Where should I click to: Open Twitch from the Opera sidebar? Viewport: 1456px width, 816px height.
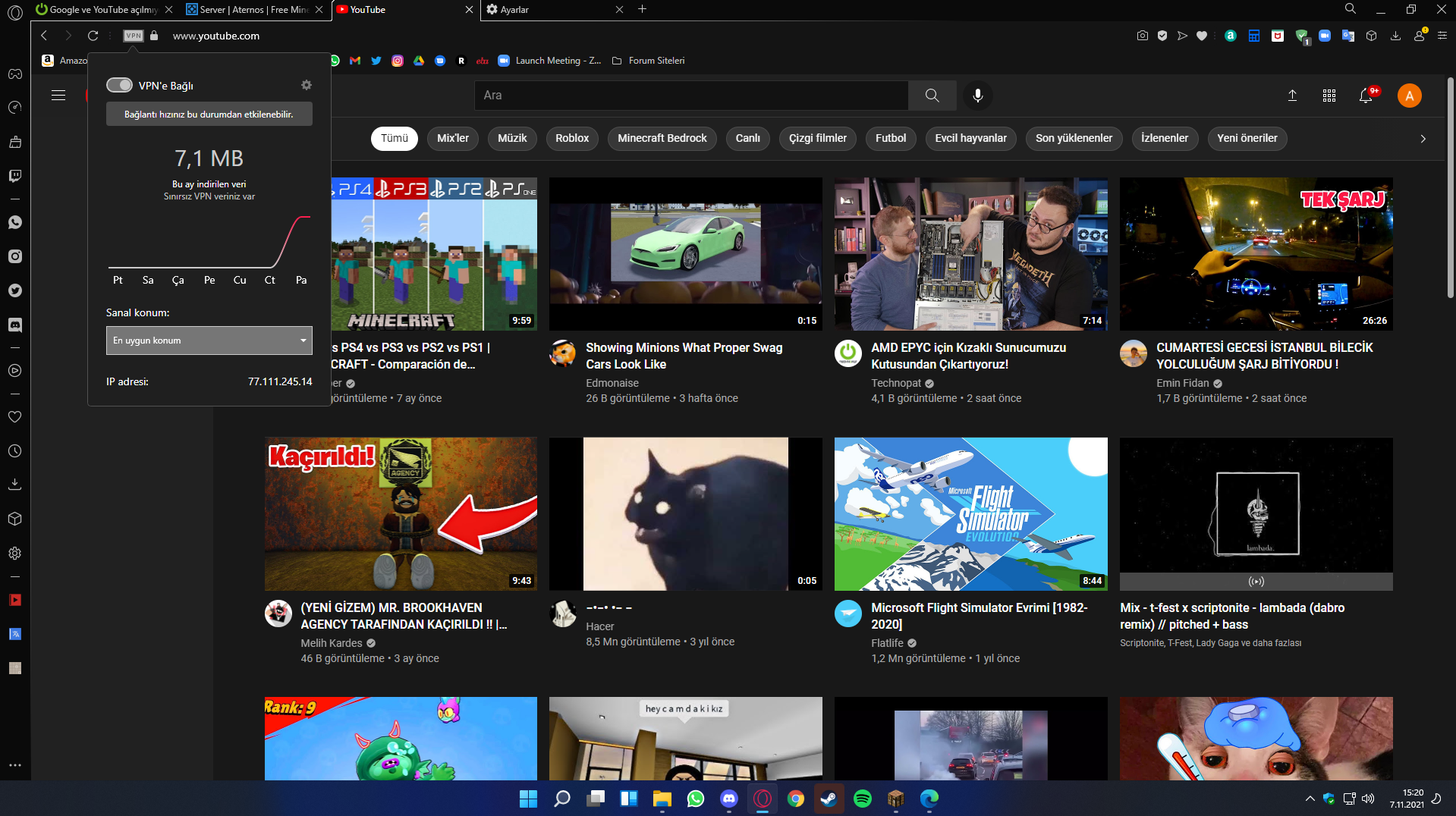pyautogui.click(x=15, y=176)
